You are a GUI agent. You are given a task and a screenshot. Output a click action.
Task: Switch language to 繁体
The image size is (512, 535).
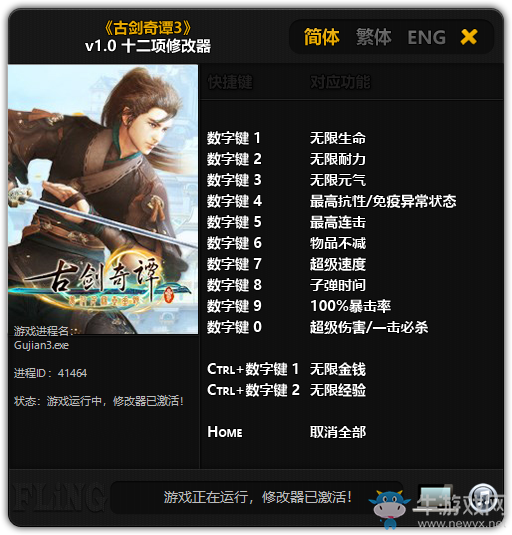click(x=374, y=37)
